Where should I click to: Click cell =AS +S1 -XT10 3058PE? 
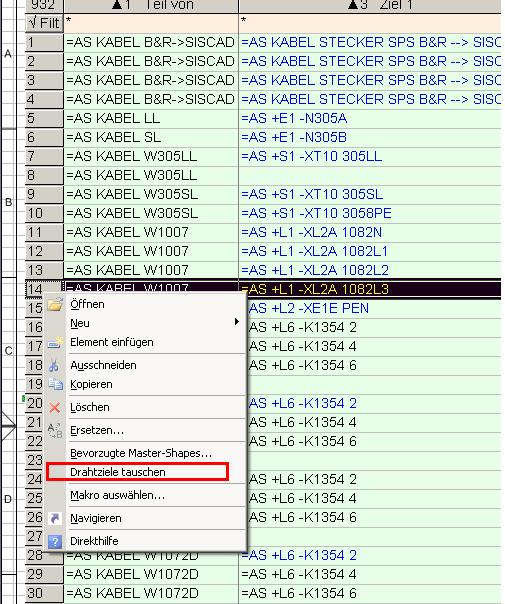[370, 213]
